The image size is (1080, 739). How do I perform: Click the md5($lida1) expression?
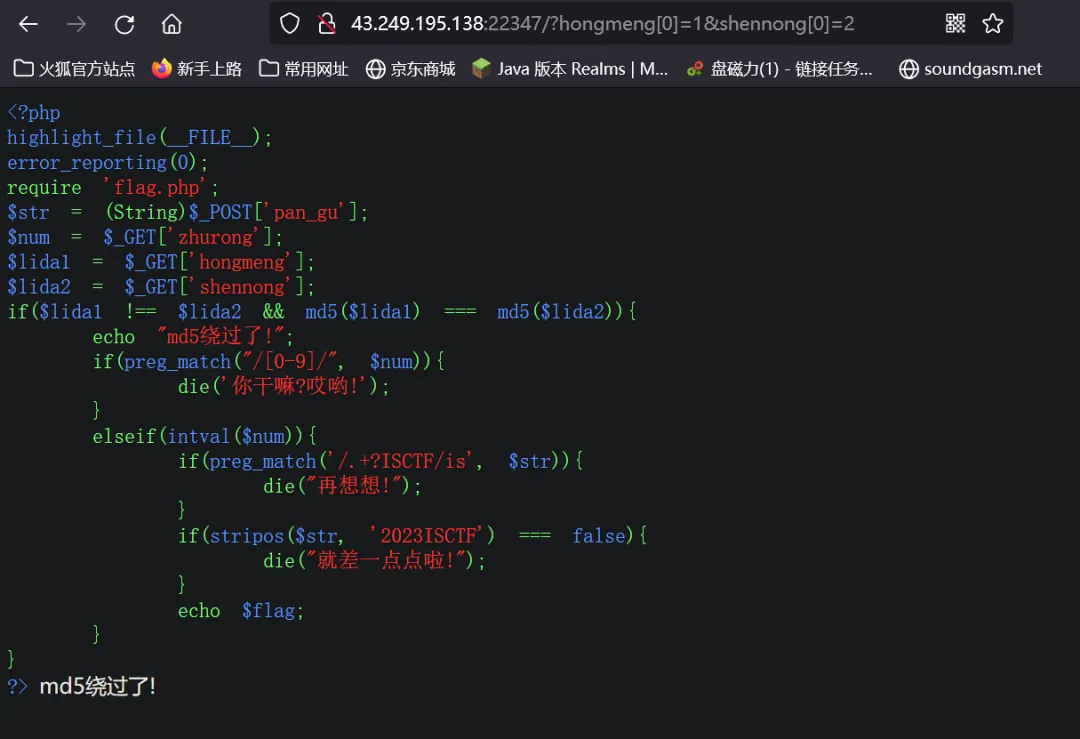pos(362,311)
